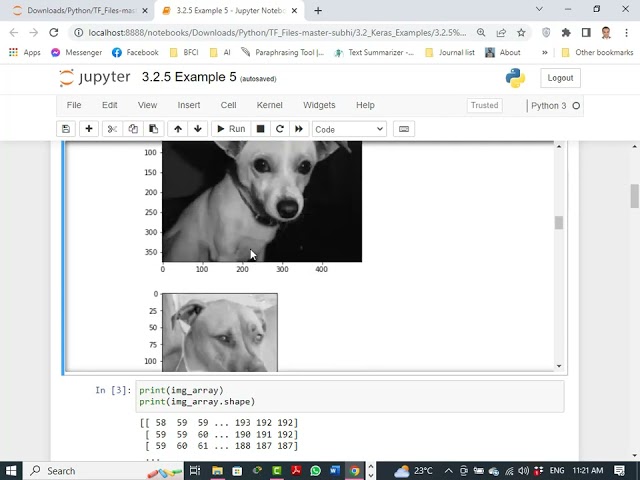This screenshot has width=640, height=480.
Task: Paste cells below icon
Action: [x=153, y=129]
